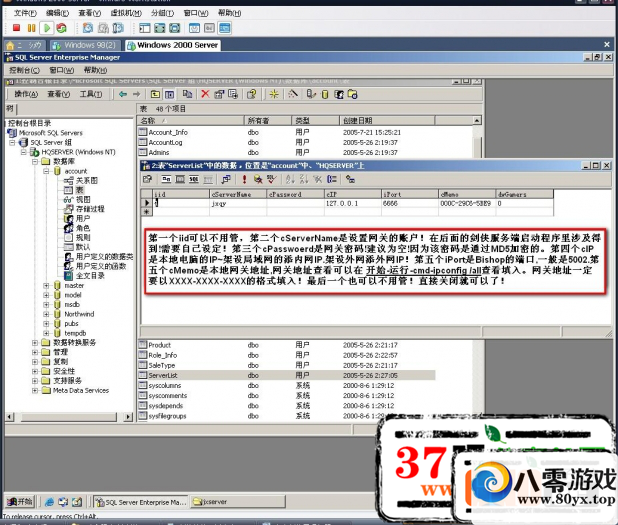The image size is (618, 525).
Task: Select the ServerList table row
Action: coord(287,375)
